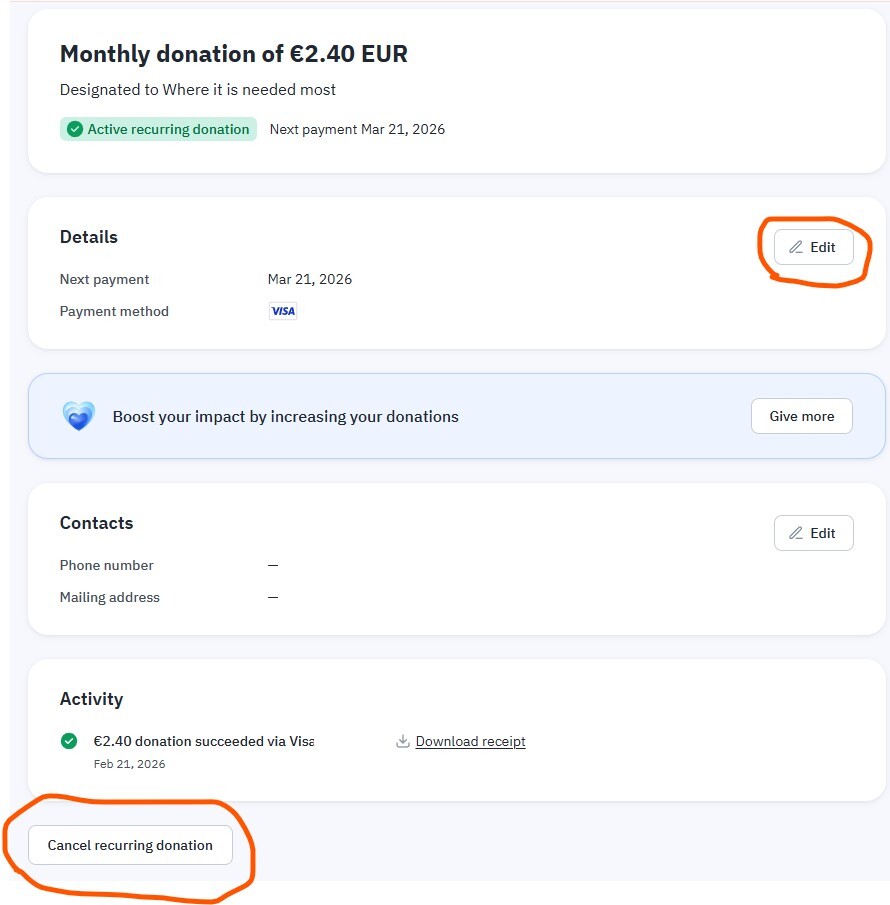Click the pencil icon in Details Edit button
890x905 pixels.
coord(796,247)
